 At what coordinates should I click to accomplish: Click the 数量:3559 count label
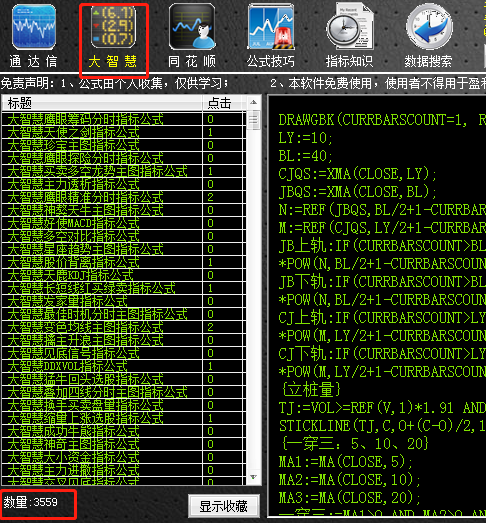click(x=30, y=502)
